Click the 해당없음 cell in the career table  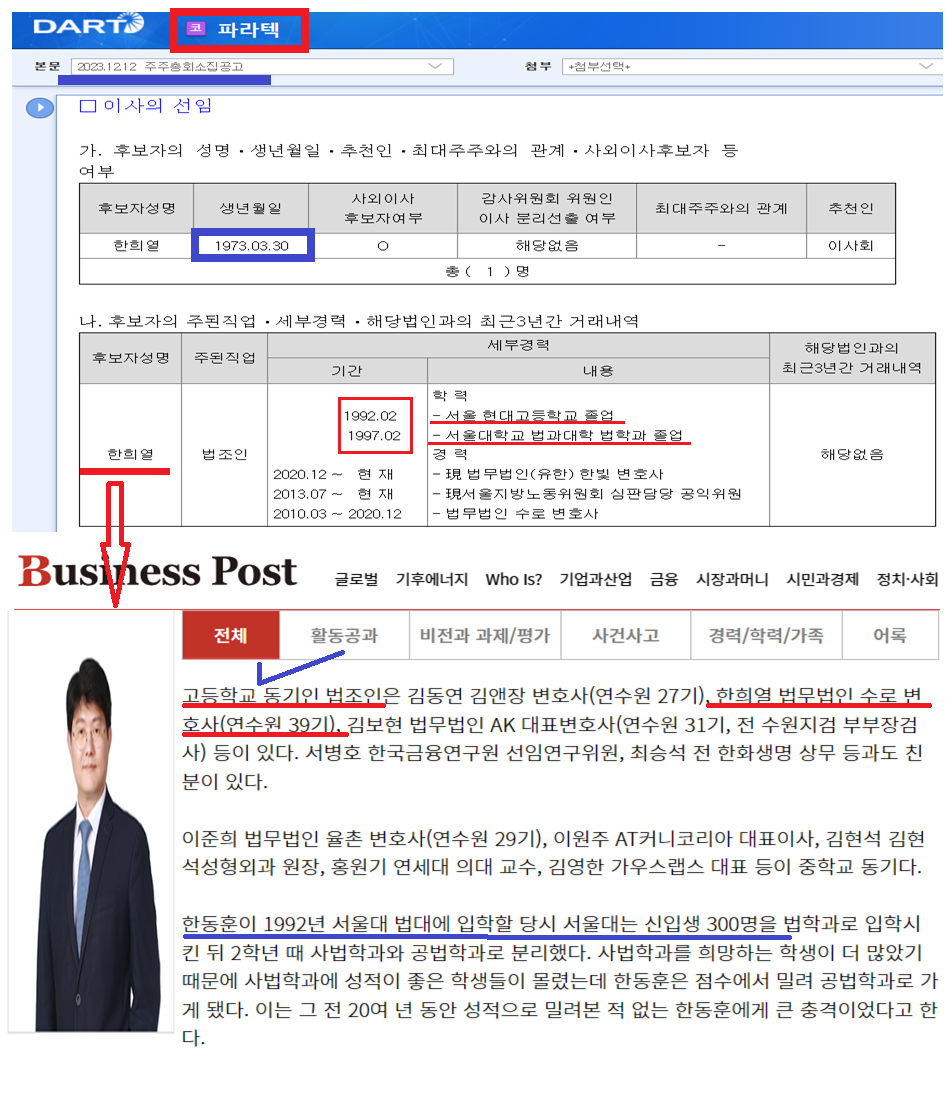click(852, 454)
